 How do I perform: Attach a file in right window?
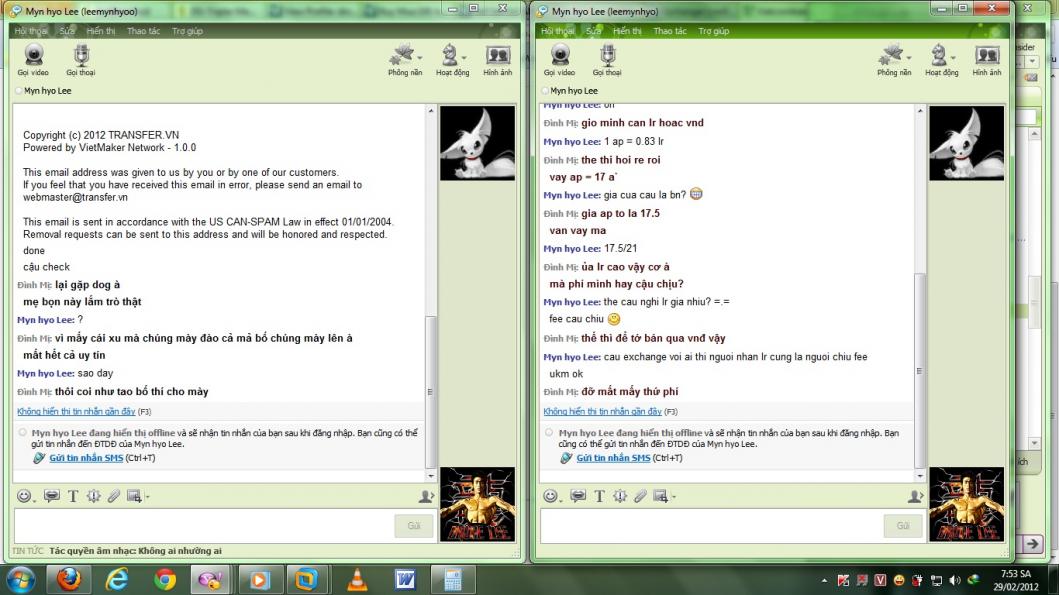point(640,496)
